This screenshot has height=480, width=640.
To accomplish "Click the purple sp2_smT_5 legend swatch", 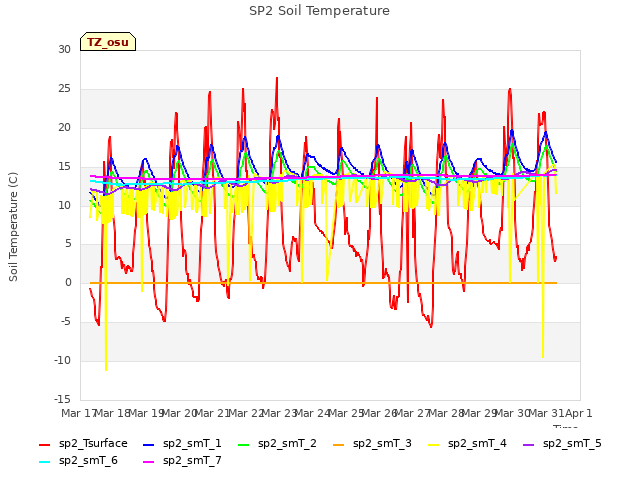I will (x=529, y=444).
